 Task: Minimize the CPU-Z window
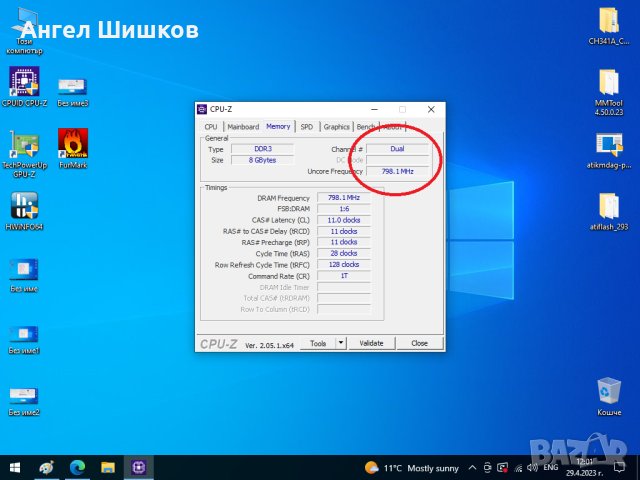[x=374, y=109]
